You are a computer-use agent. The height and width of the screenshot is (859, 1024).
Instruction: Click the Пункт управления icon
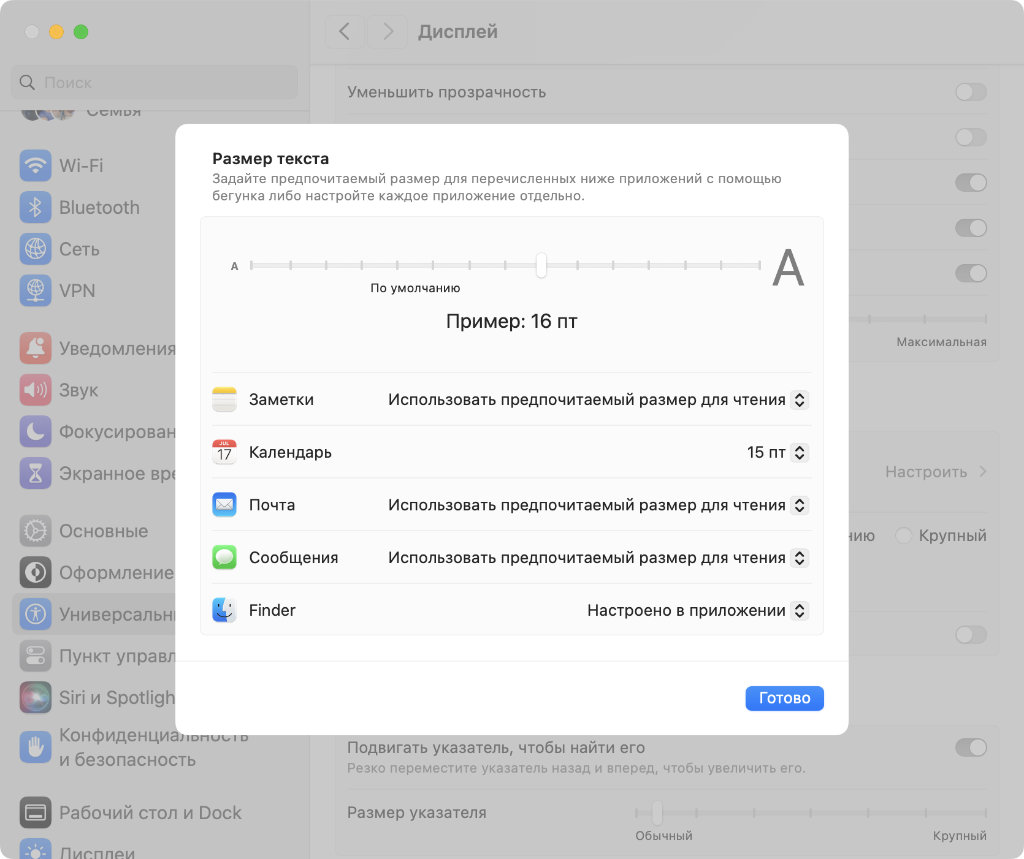click(35, 656)
